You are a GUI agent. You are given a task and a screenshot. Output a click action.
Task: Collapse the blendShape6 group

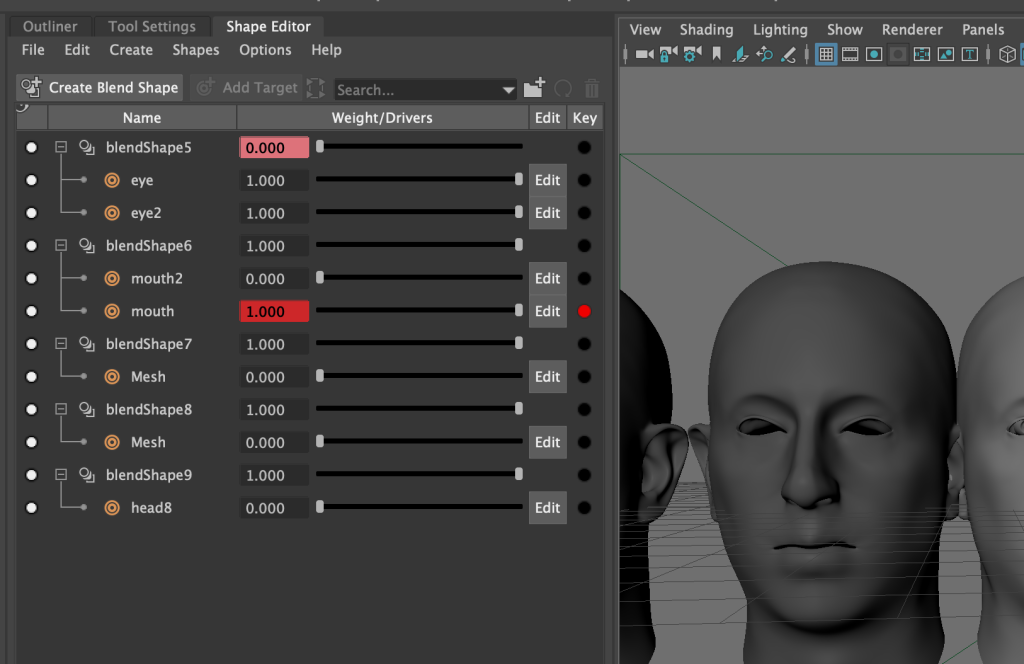click(61, 246)
